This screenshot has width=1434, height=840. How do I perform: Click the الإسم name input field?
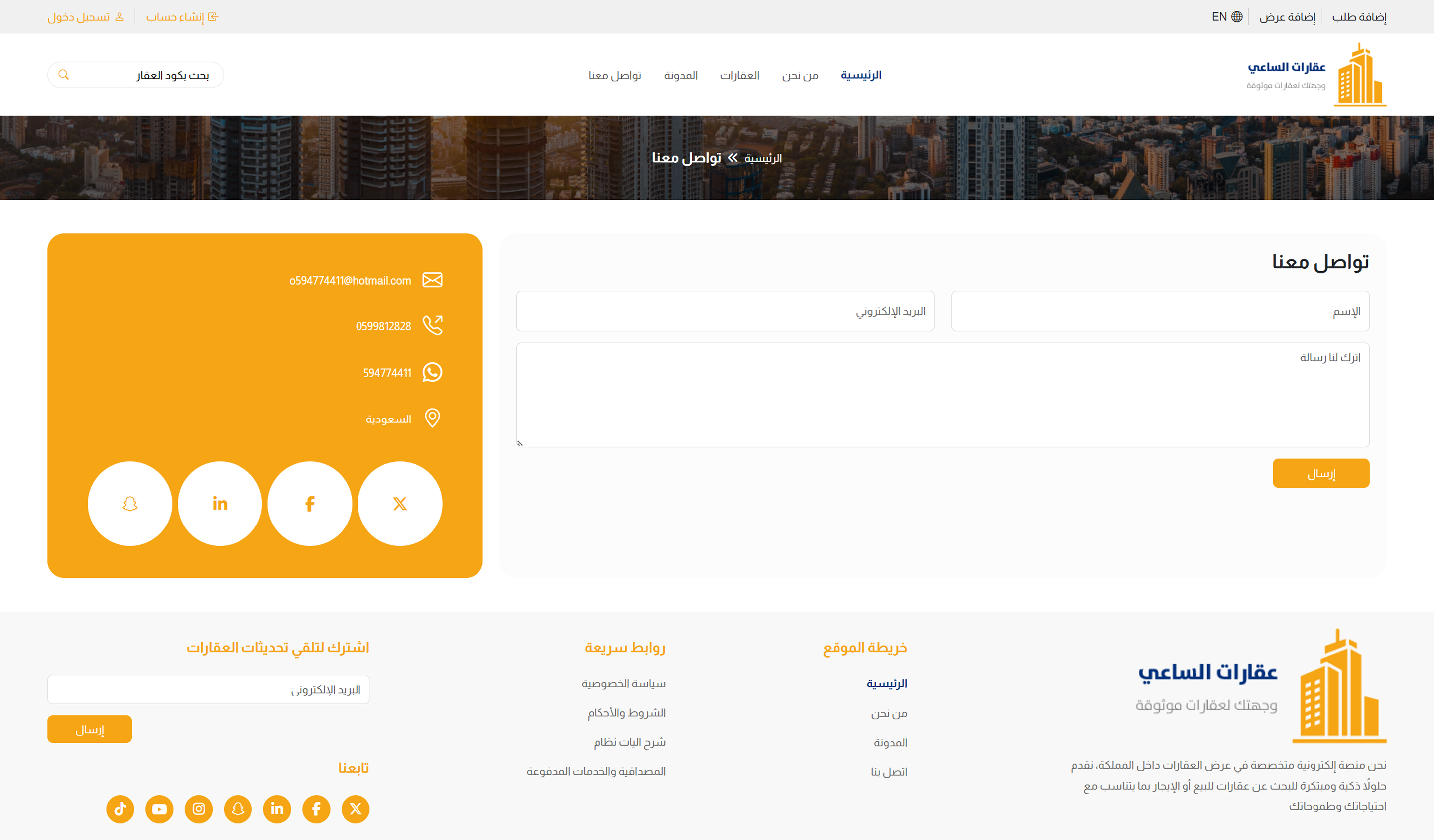[1160, 311]
